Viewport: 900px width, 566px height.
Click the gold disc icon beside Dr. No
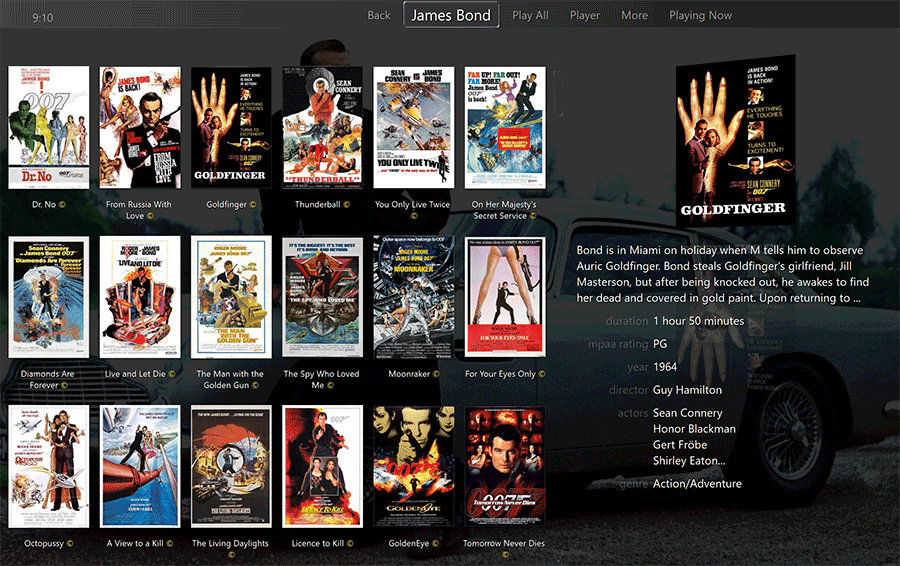point(62,204)
